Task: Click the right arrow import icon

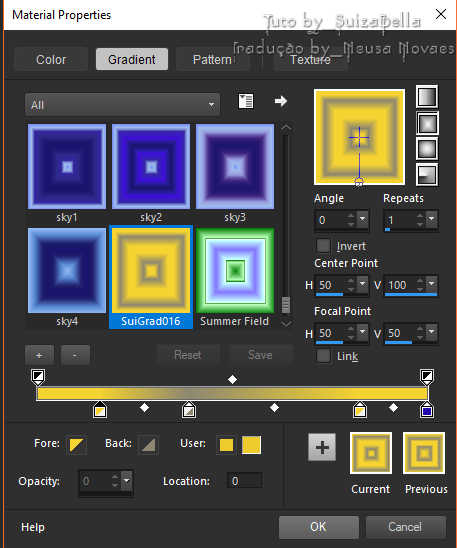Action: 281,101
